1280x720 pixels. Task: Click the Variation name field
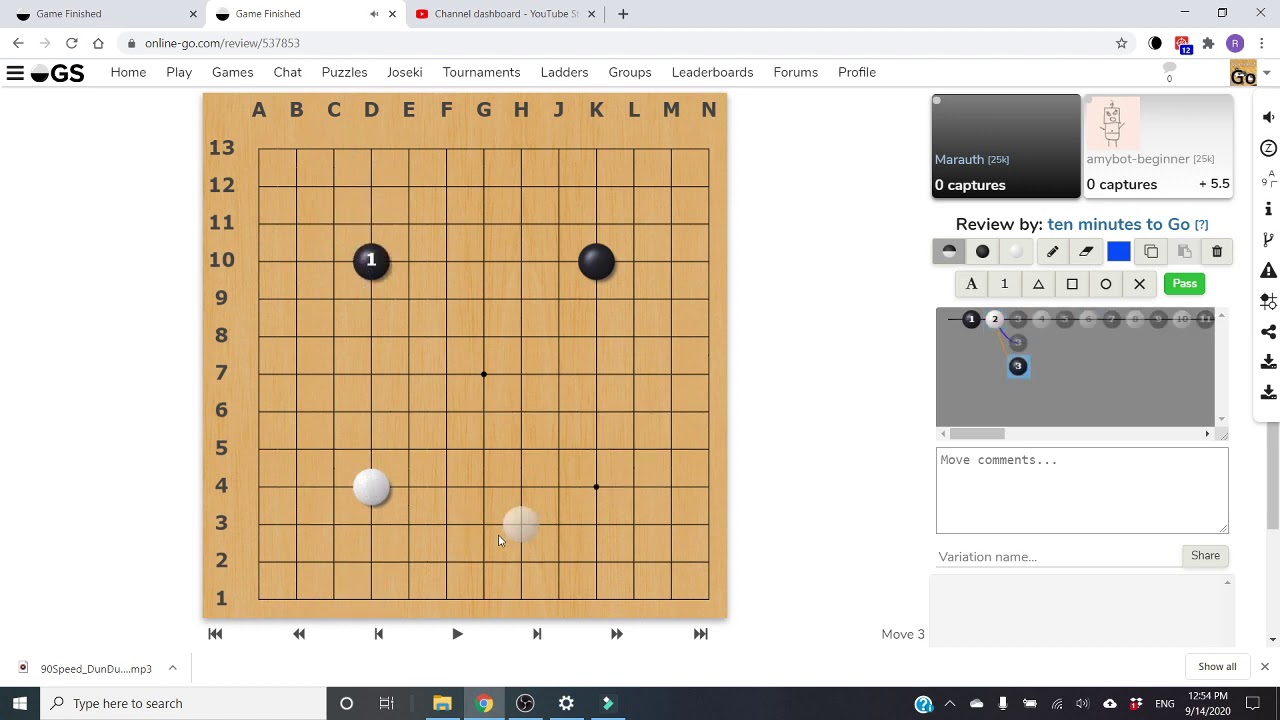click(x=1058, y=556)
